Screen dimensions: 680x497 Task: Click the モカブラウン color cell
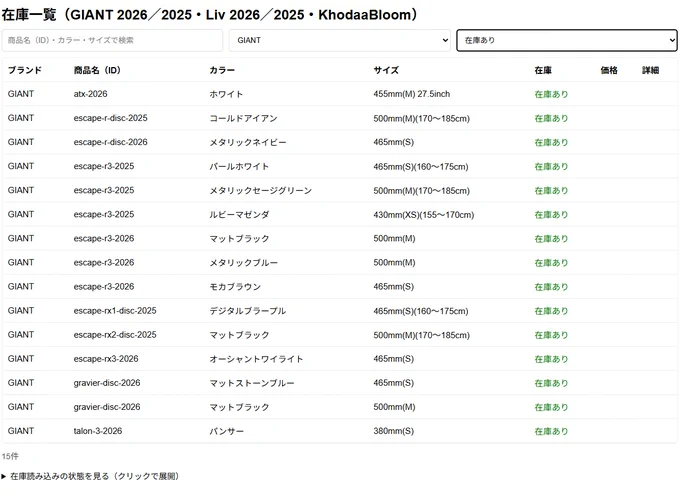tap(235, 287)
